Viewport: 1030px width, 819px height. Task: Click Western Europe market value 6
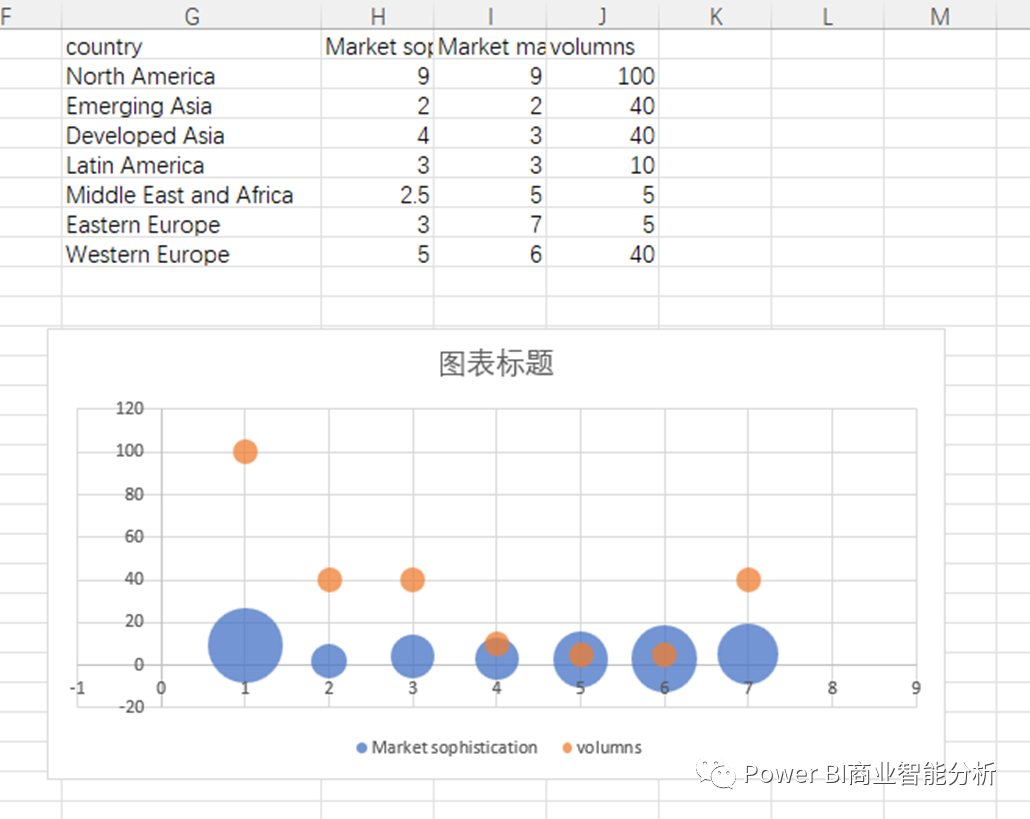tap(490, 254)
